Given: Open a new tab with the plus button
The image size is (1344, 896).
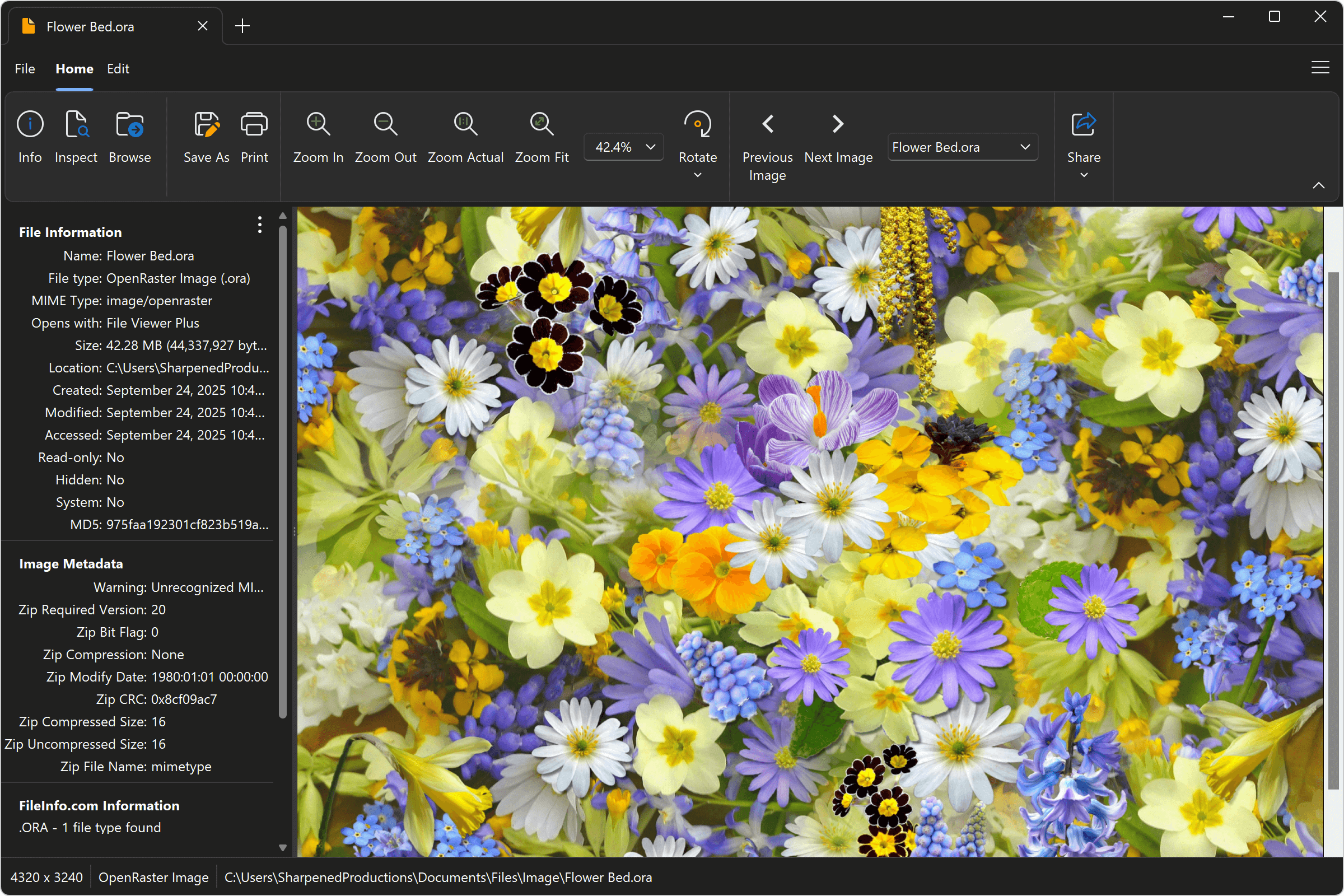Looking at the screenshot, I should [242, 25].
